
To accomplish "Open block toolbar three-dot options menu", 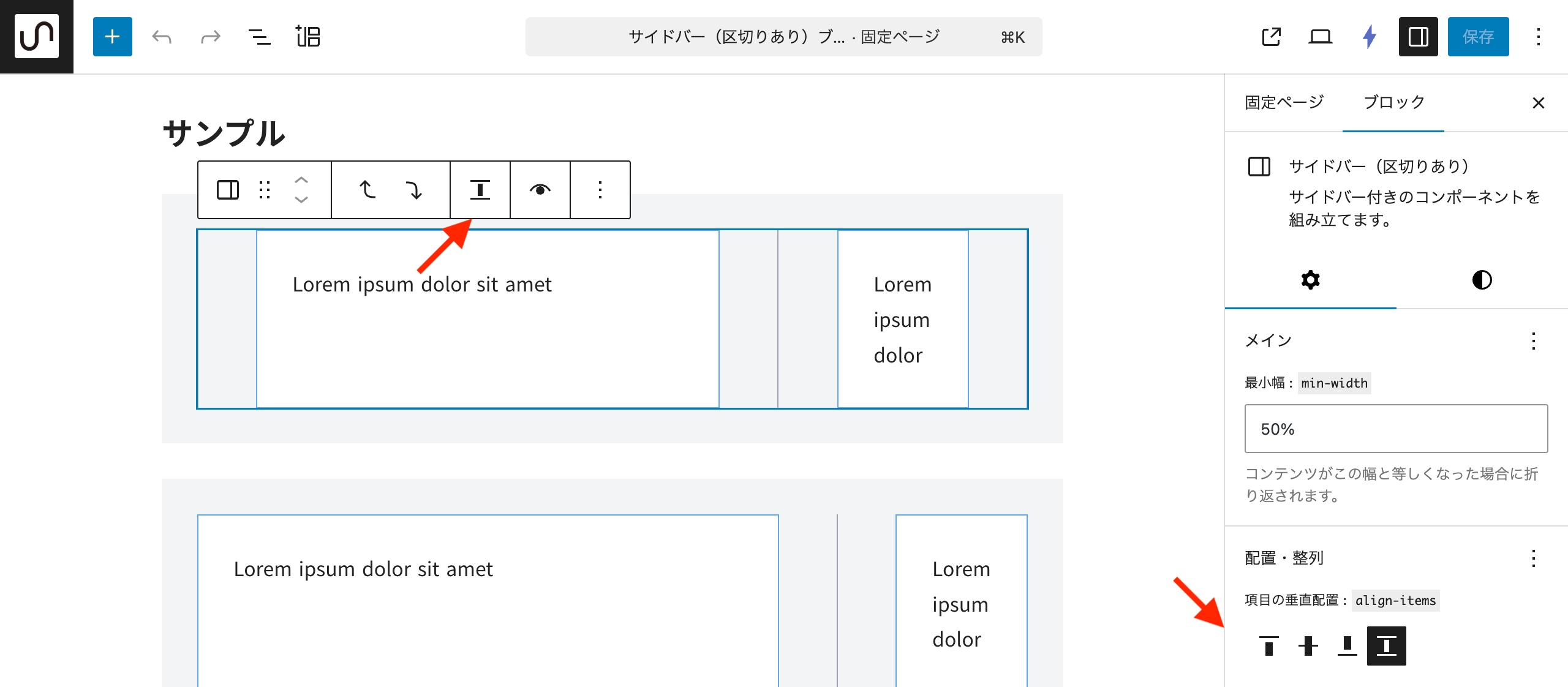I will tap(600, 190).
